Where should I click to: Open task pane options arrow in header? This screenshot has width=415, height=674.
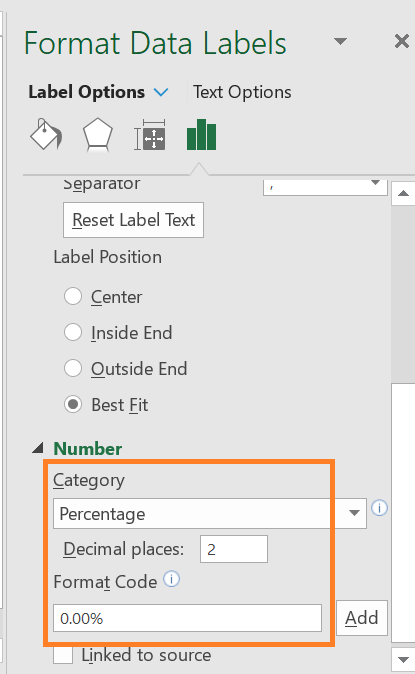pos(340,41)
